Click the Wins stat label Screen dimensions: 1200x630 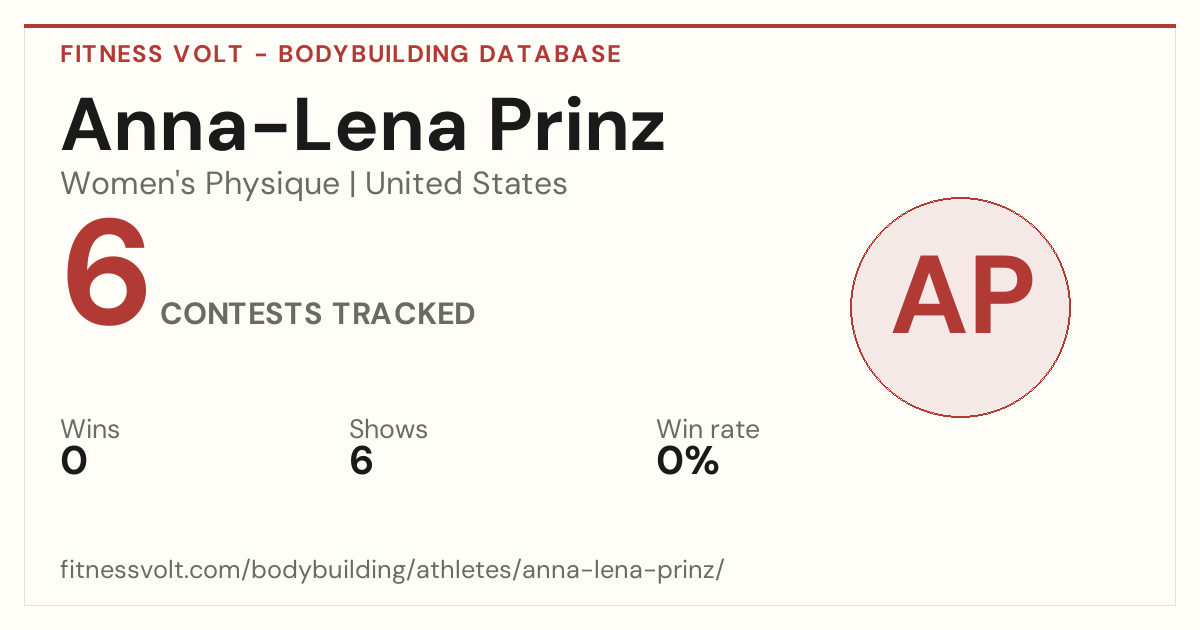[x=90, y=430]
